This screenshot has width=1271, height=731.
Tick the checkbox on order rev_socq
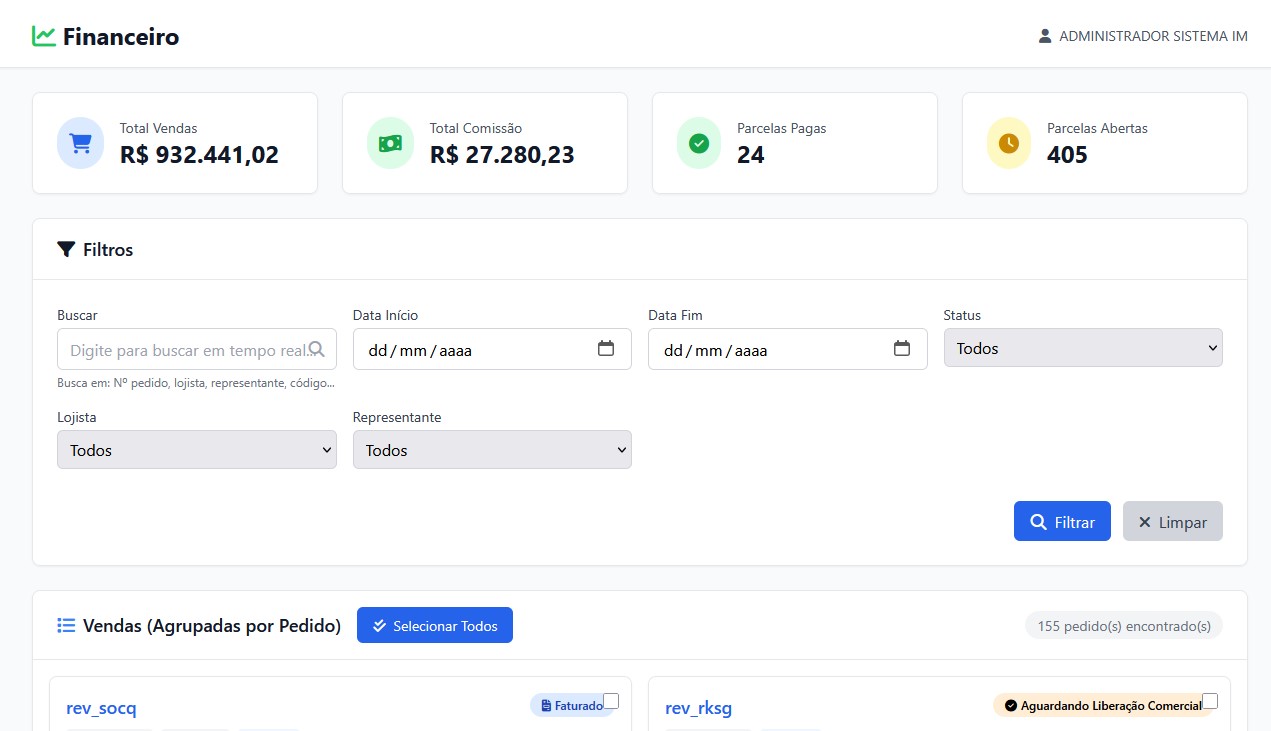point(611,701)
